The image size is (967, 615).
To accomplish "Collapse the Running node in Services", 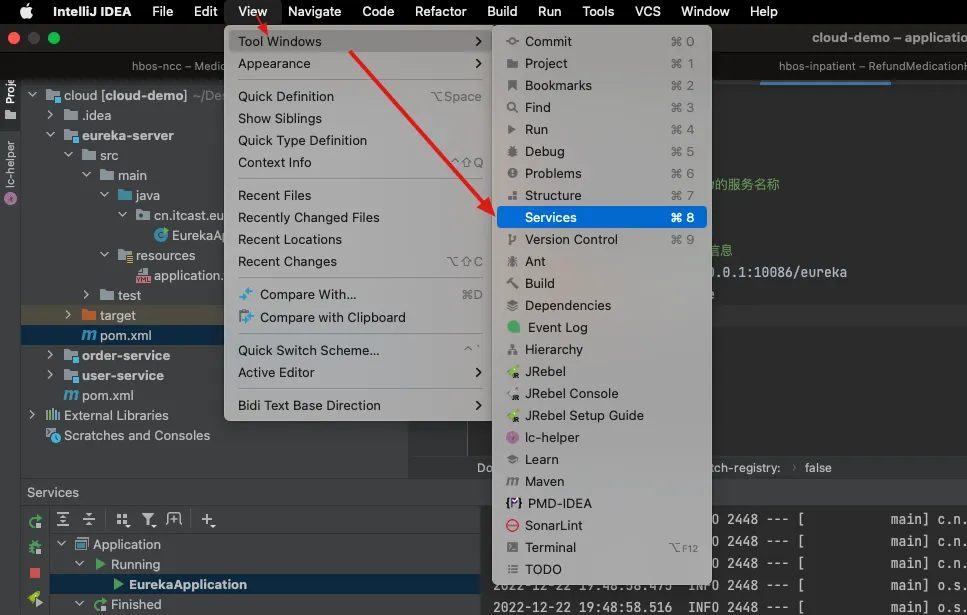I will click(80, 564).
